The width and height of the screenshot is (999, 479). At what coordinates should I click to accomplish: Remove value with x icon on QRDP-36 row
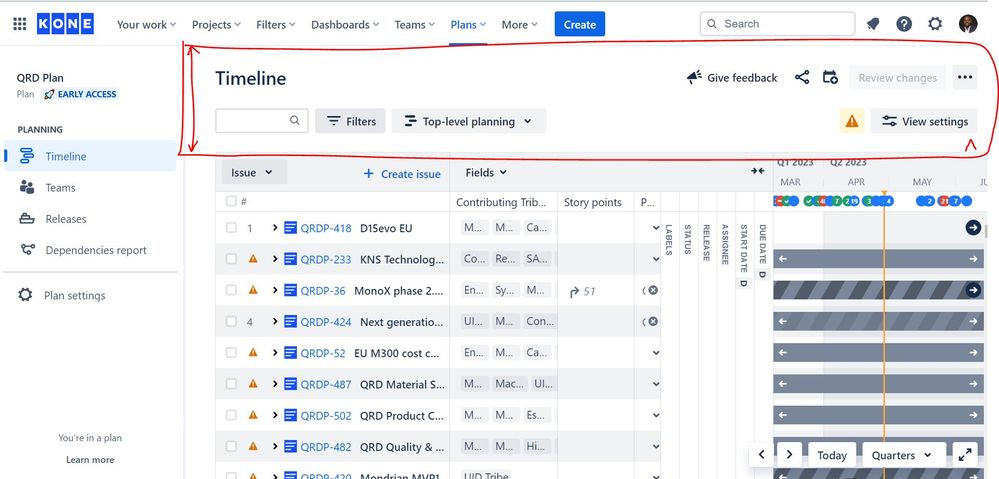[x=653, y=290]
